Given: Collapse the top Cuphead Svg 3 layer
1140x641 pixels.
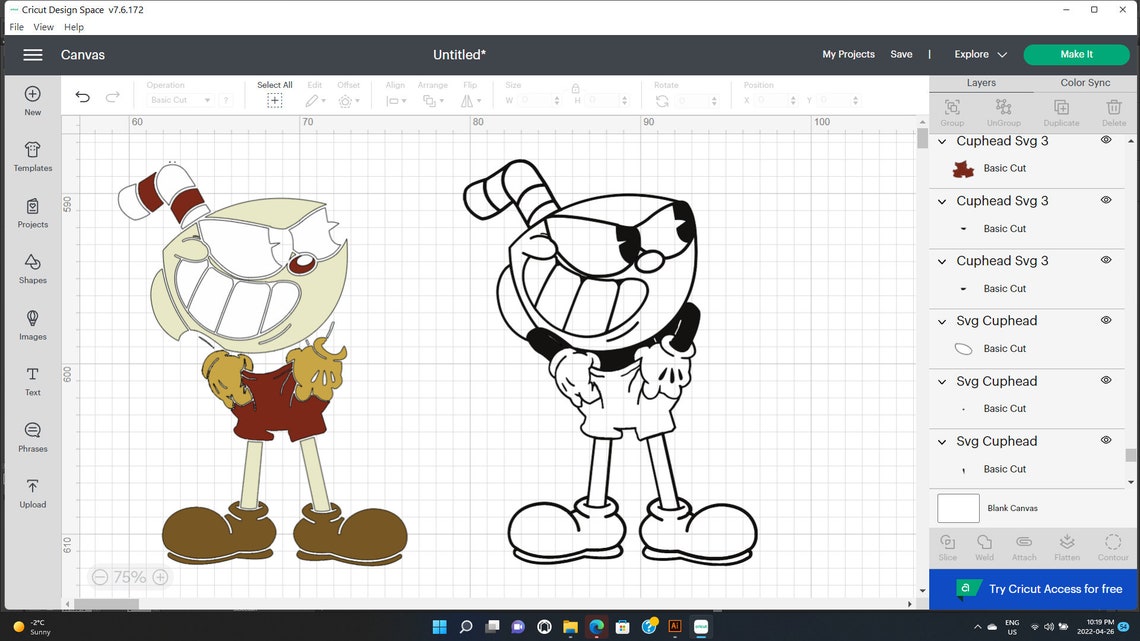Looking at the screenshot, I should tap(941, 141).
